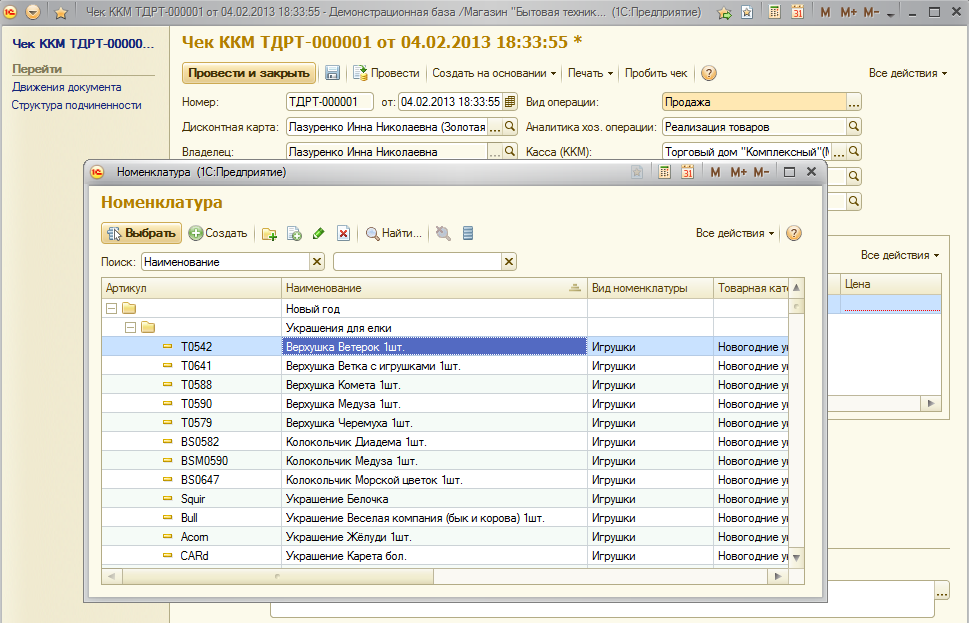Click M+ button in main title bar
Image resolution: width=969 pixels, height=623 pixels.
(x=848, y=12)
